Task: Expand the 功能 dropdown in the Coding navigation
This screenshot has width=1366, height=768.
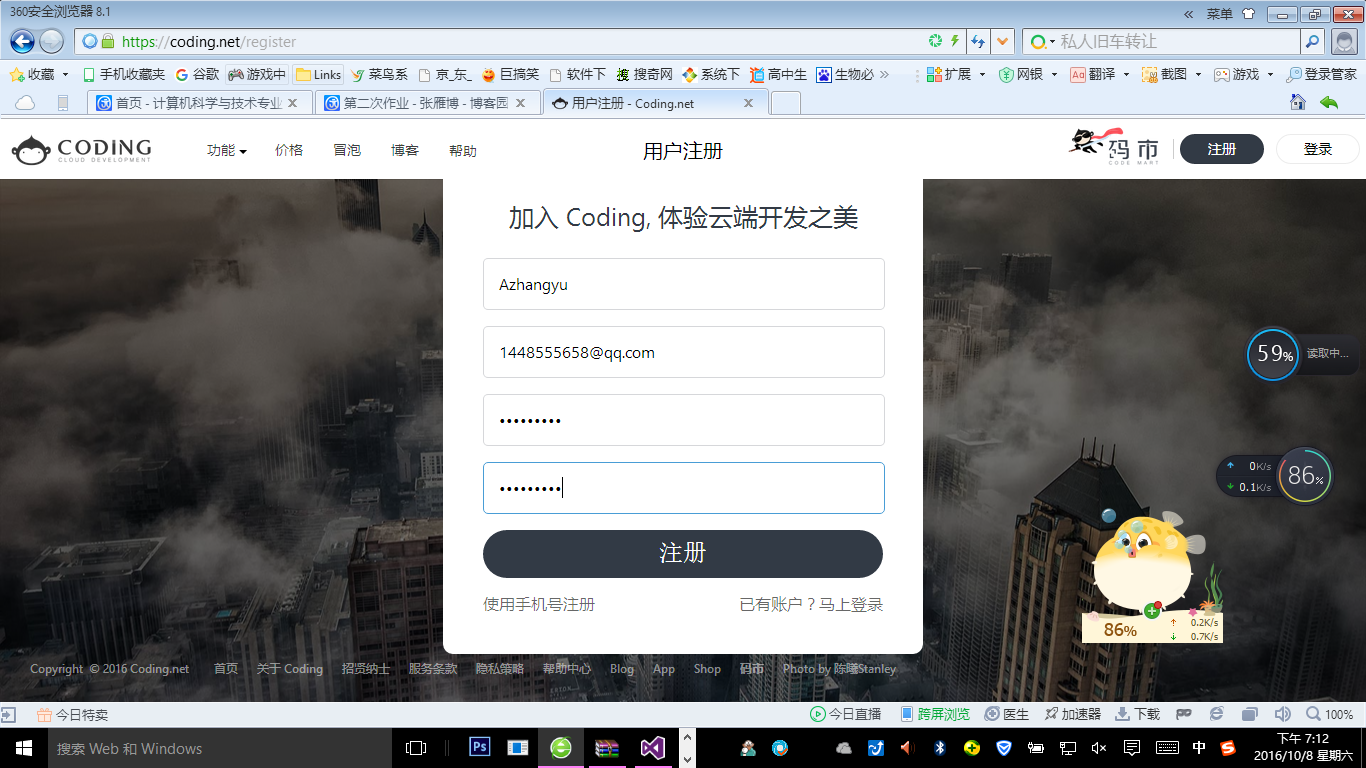Action: tap(227, 150)
